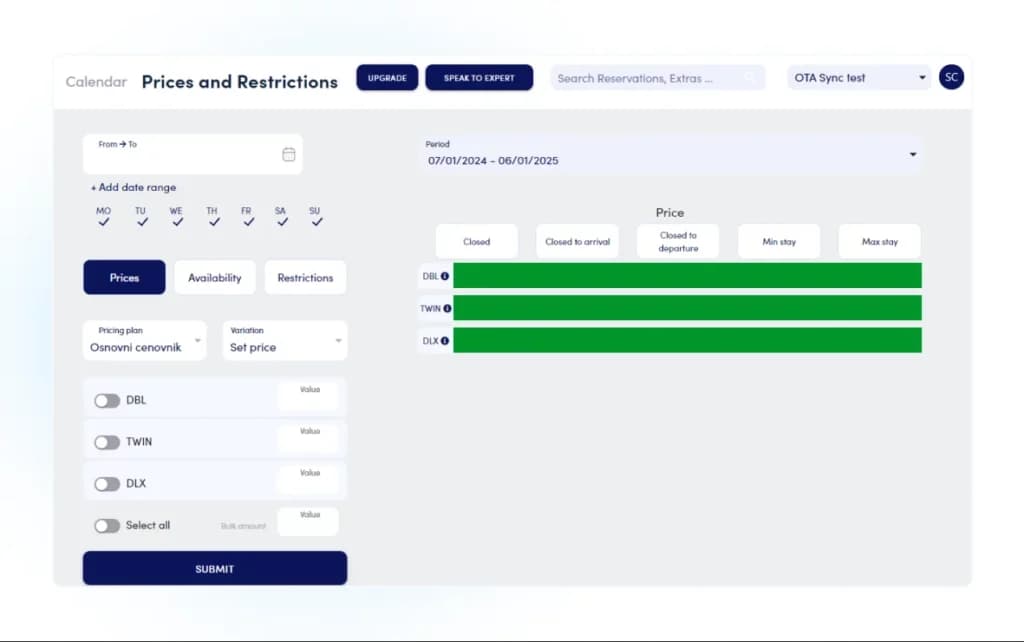Expand the Period date range dropdown
This screenshot has width=1024, height=642.
(x=670, y=155)
